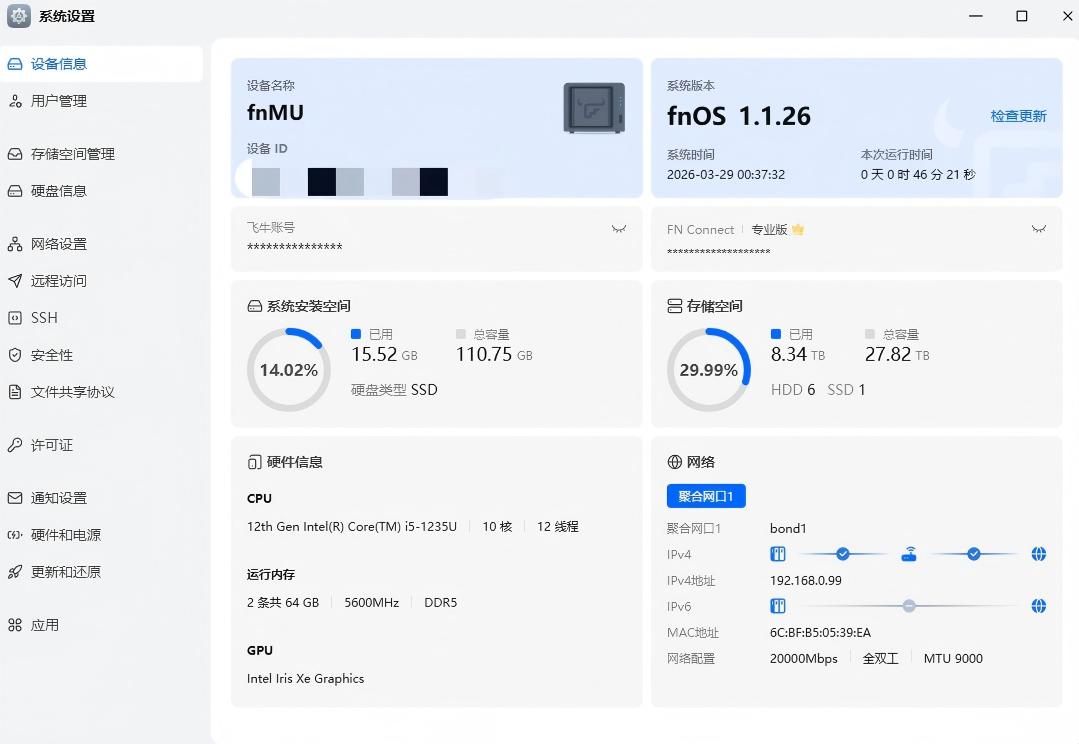Viewport: 1079px width, 744px height.
Task: Switch to the 设备信息 page
Action: click(x=58, y=63)
